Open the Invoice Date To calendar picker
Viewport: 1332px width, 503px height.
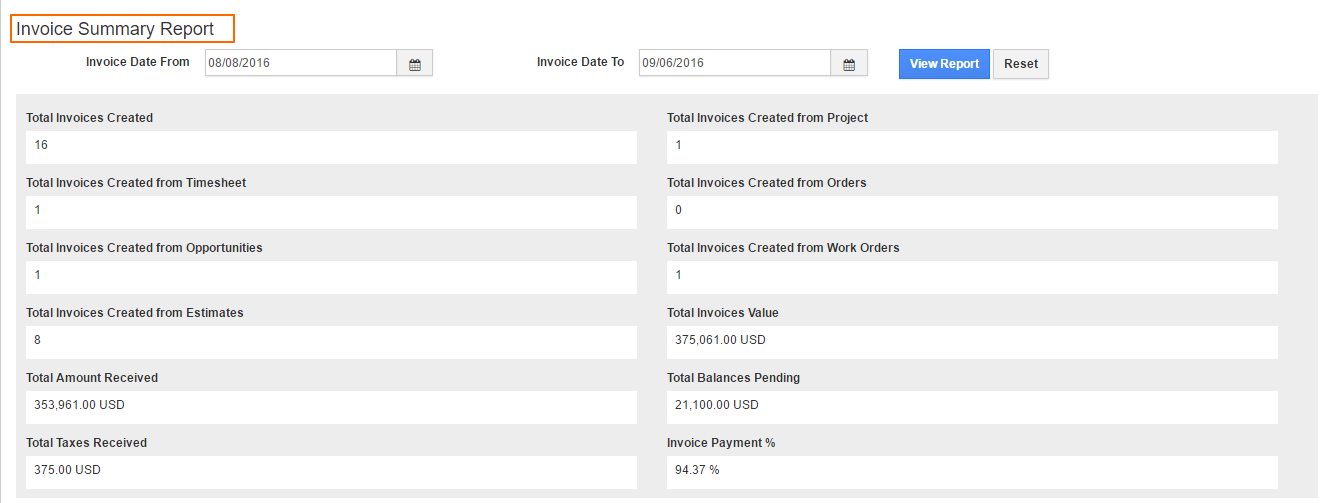tap(848, 64)
